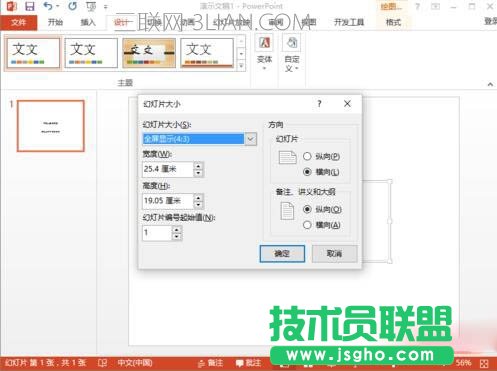Viewport: 497px width, 371px height.
Task: Switch to the 开始 Home tab
Action: pyautogui.click(x=55, y=22)
